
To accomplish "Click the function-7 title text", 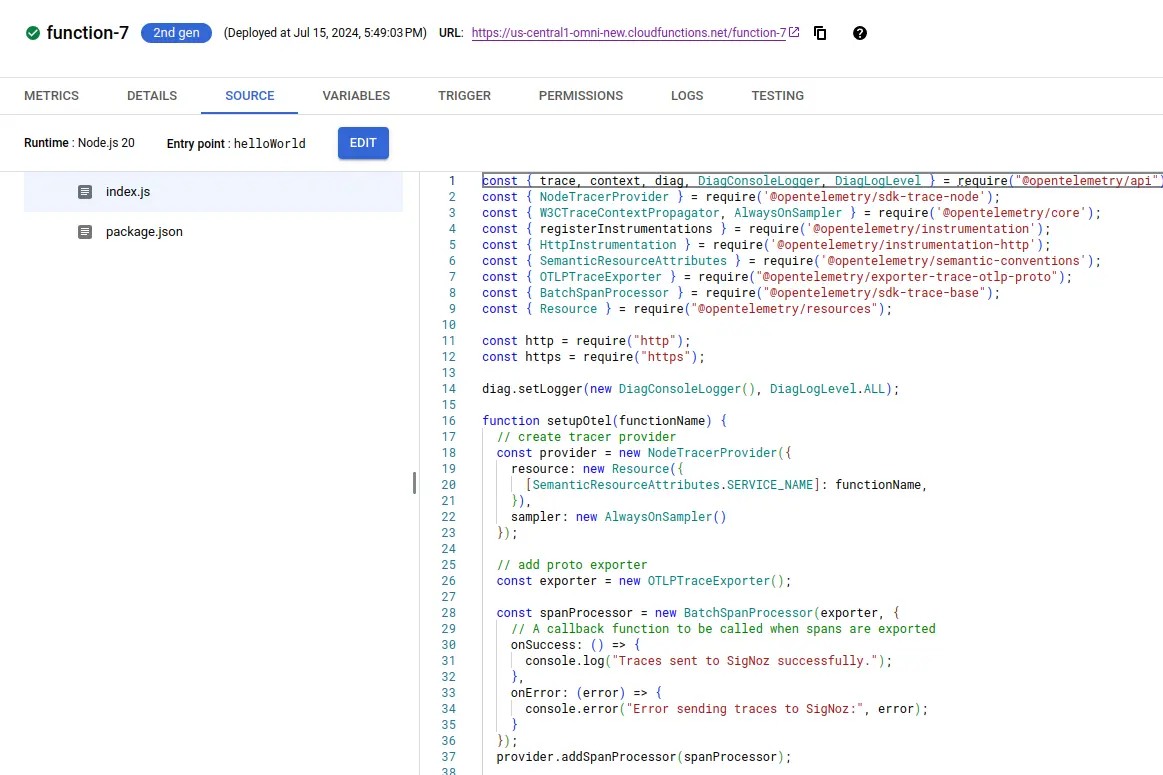I will point(88,33).
